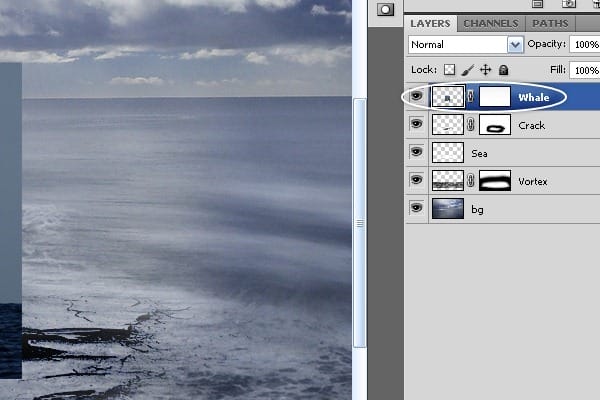Screen dimensions: 600x400
Task: Toggle visibility of the Sea layer
Action: (416, 152)
